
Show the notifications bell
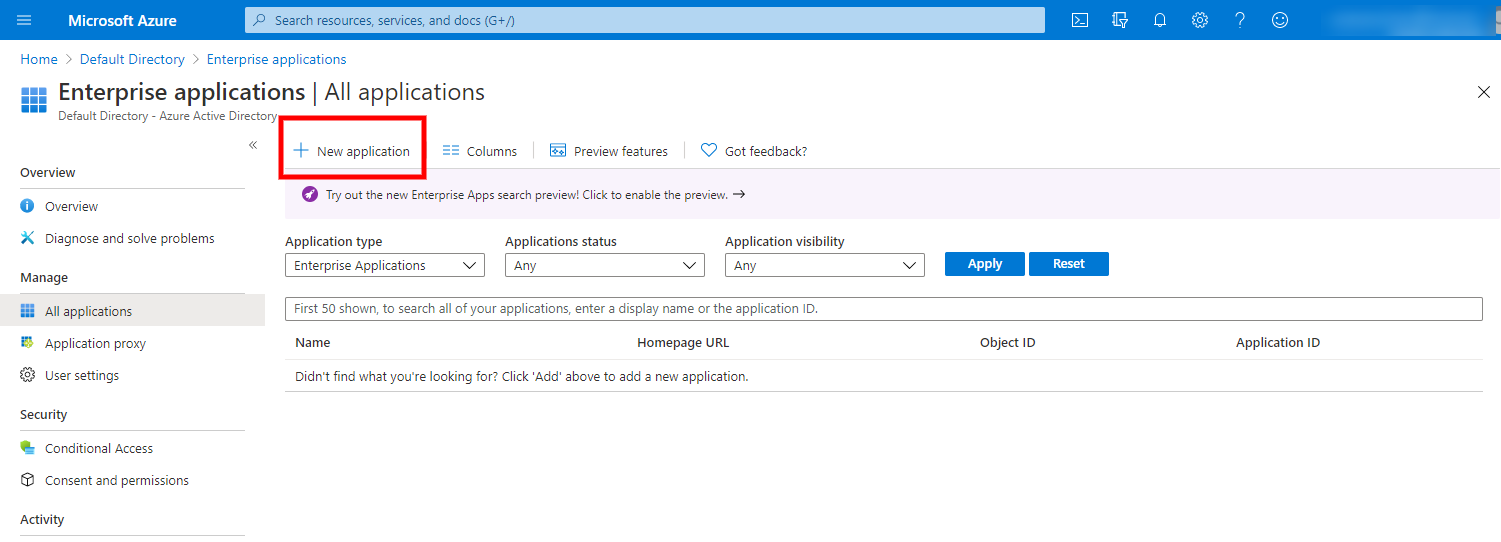[1160, 20]
